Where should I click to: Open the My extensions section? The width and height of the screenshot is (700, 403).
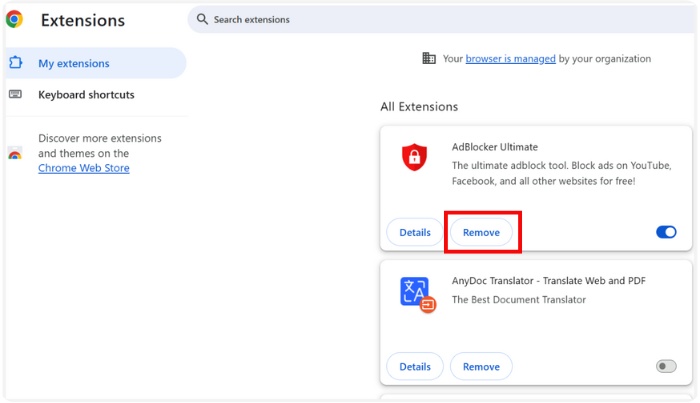(96, 63)
